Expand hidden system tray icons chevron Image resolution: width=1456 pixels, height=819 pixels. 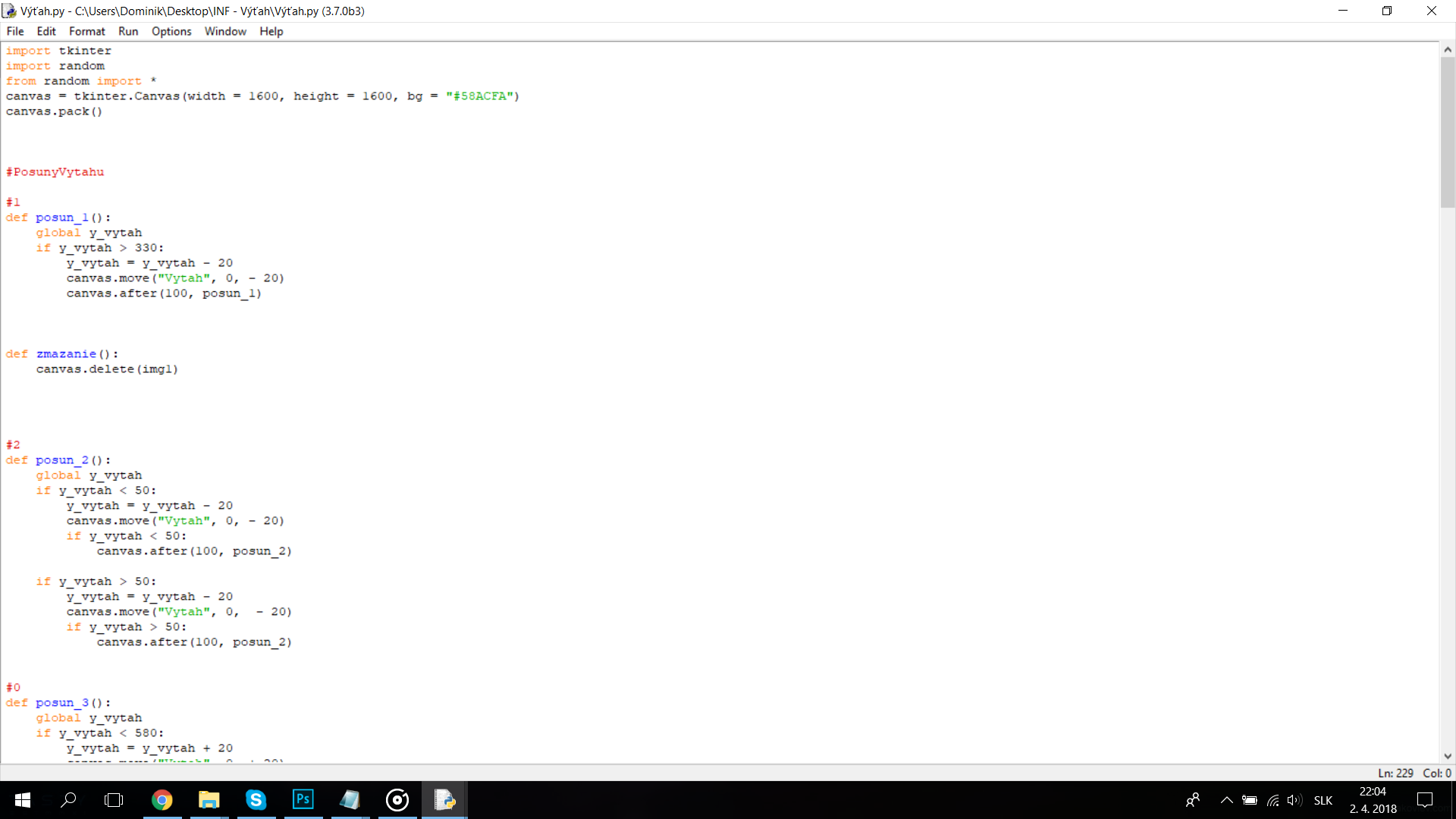click(1226, 800)
